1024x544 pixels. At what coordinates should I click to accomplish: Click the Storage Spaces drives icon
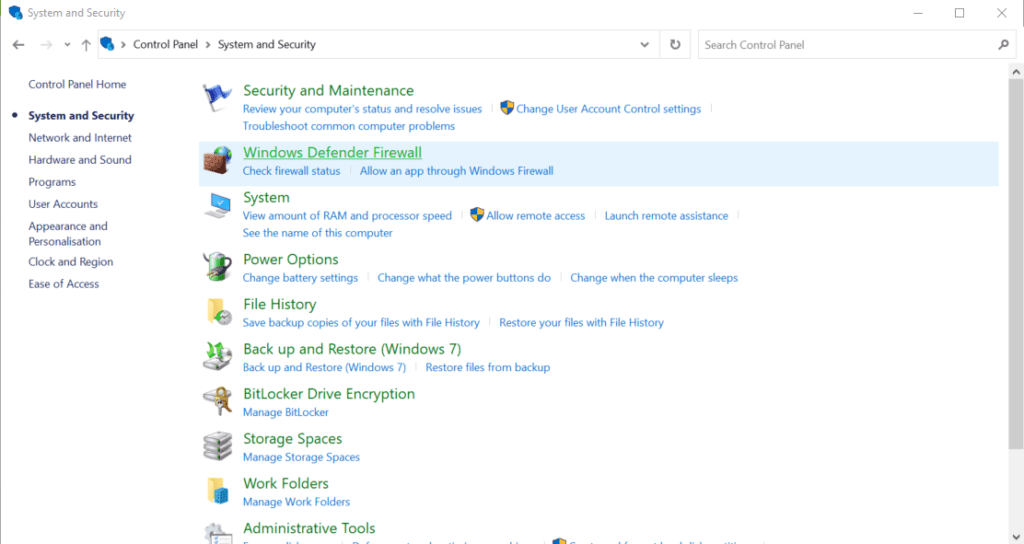[x=217, y=446]
